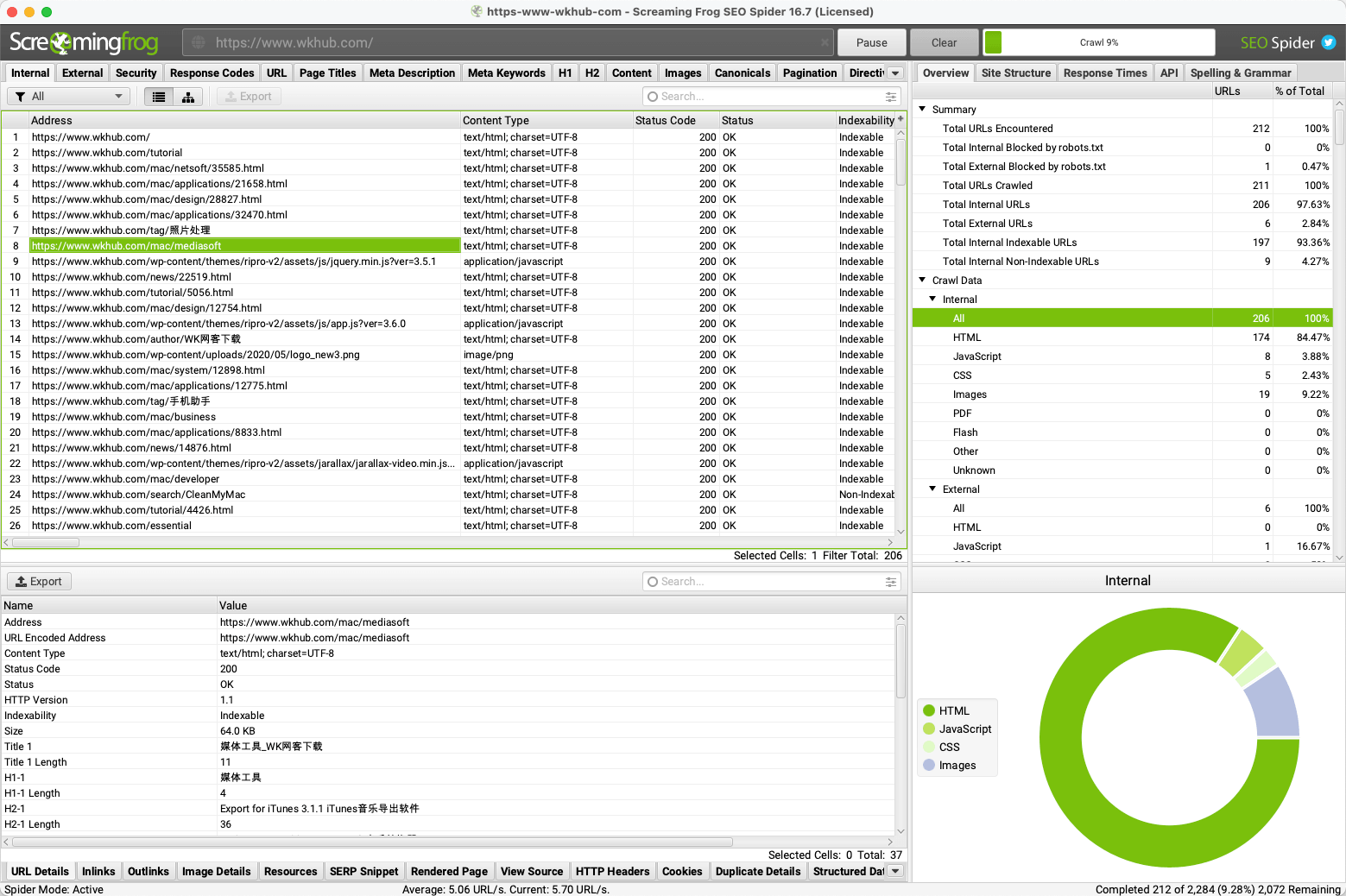Collapse the External tree node

(x=932, y=489)
